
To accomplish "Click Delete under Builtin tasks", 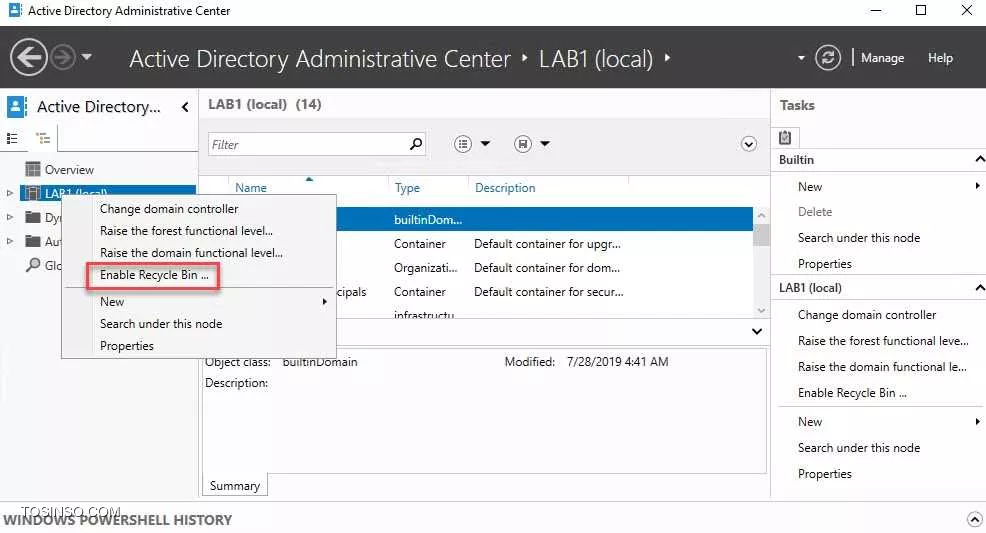I will tap(815, 212).
